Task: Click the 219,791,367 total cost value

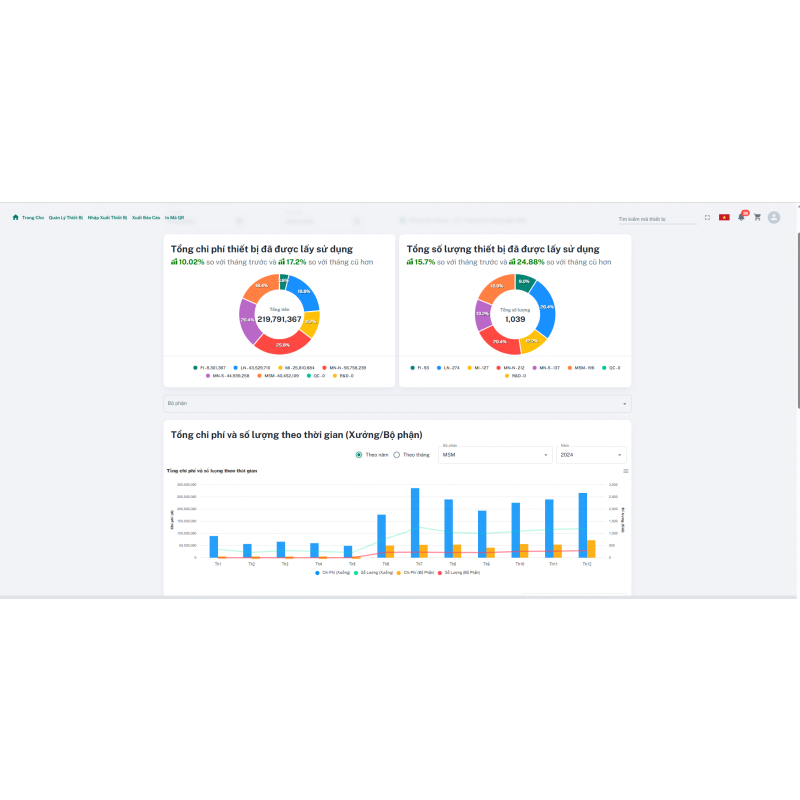Action: (x=279, y=319)
